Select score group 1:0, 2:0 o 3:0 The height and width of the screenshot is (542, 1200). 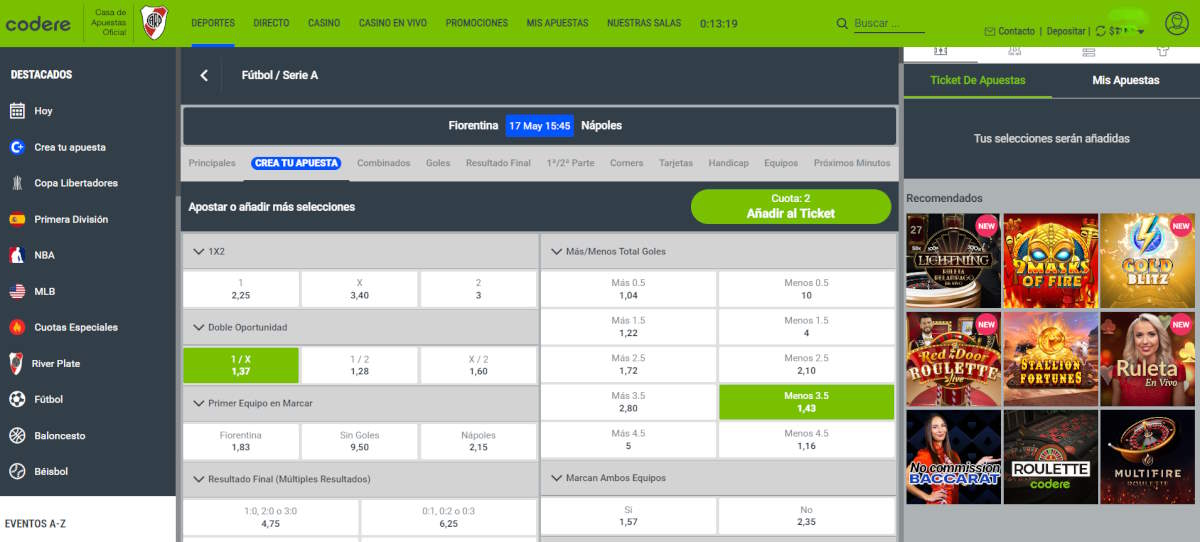(x=270, y=517)
